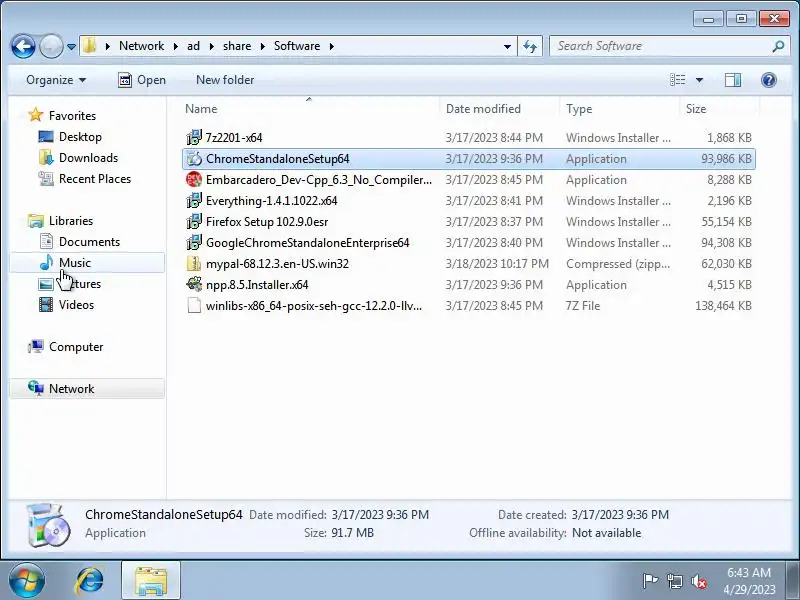Click the Videos filmstrip icon

pyautogui.click(x=46, y=305)
